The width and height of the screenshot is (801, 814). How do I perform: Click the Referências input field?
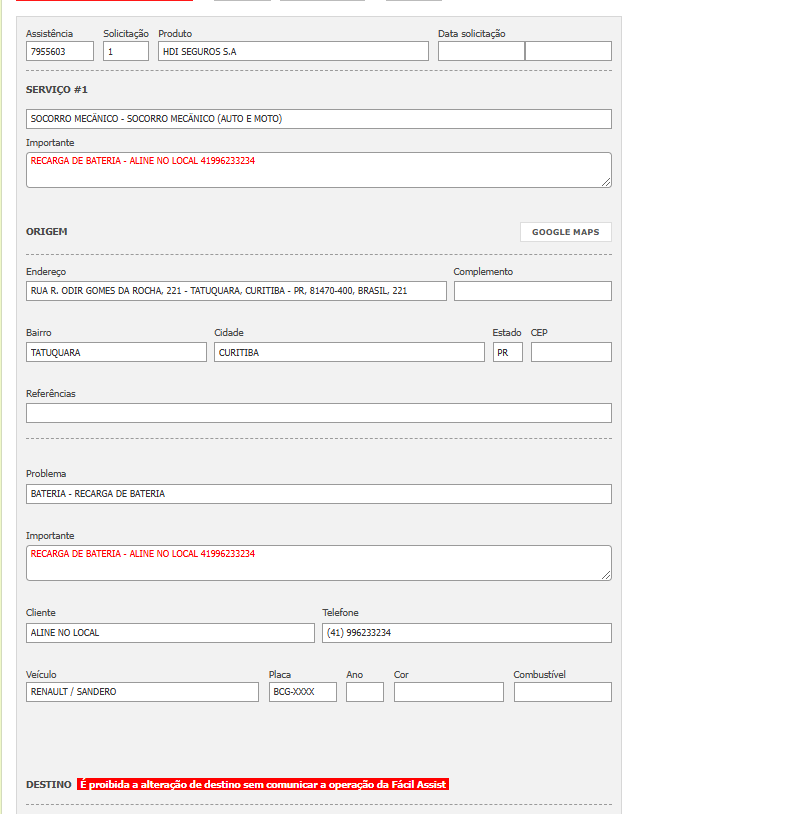pos(319,413)
